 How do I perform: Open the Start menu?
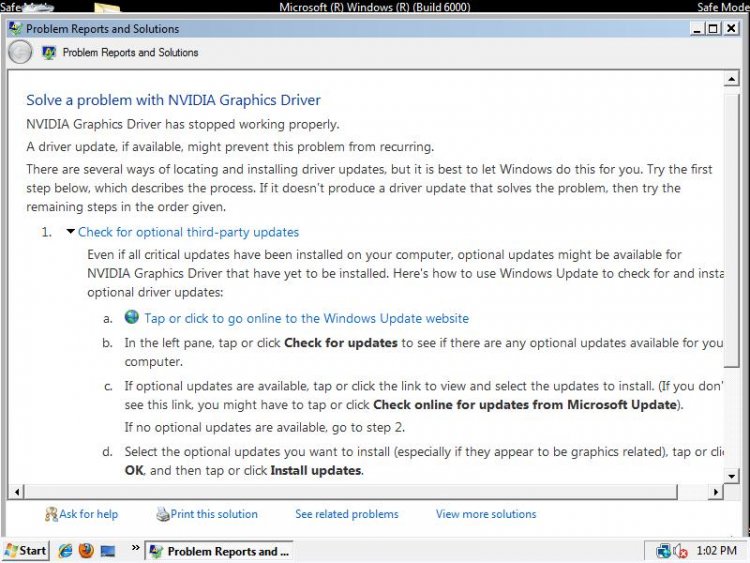(x=25, y=551)
